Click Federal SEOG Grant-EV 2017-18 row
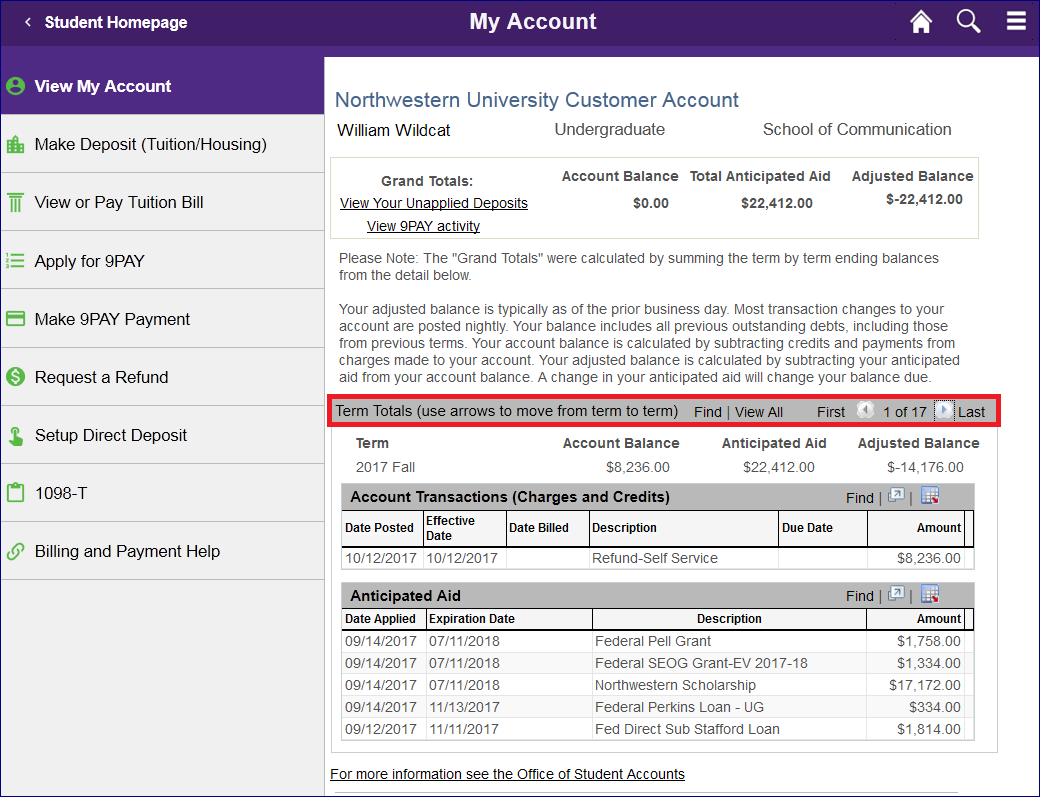Image resolution: width=1040 pixels, height=797 pixels. coord(658,663)
